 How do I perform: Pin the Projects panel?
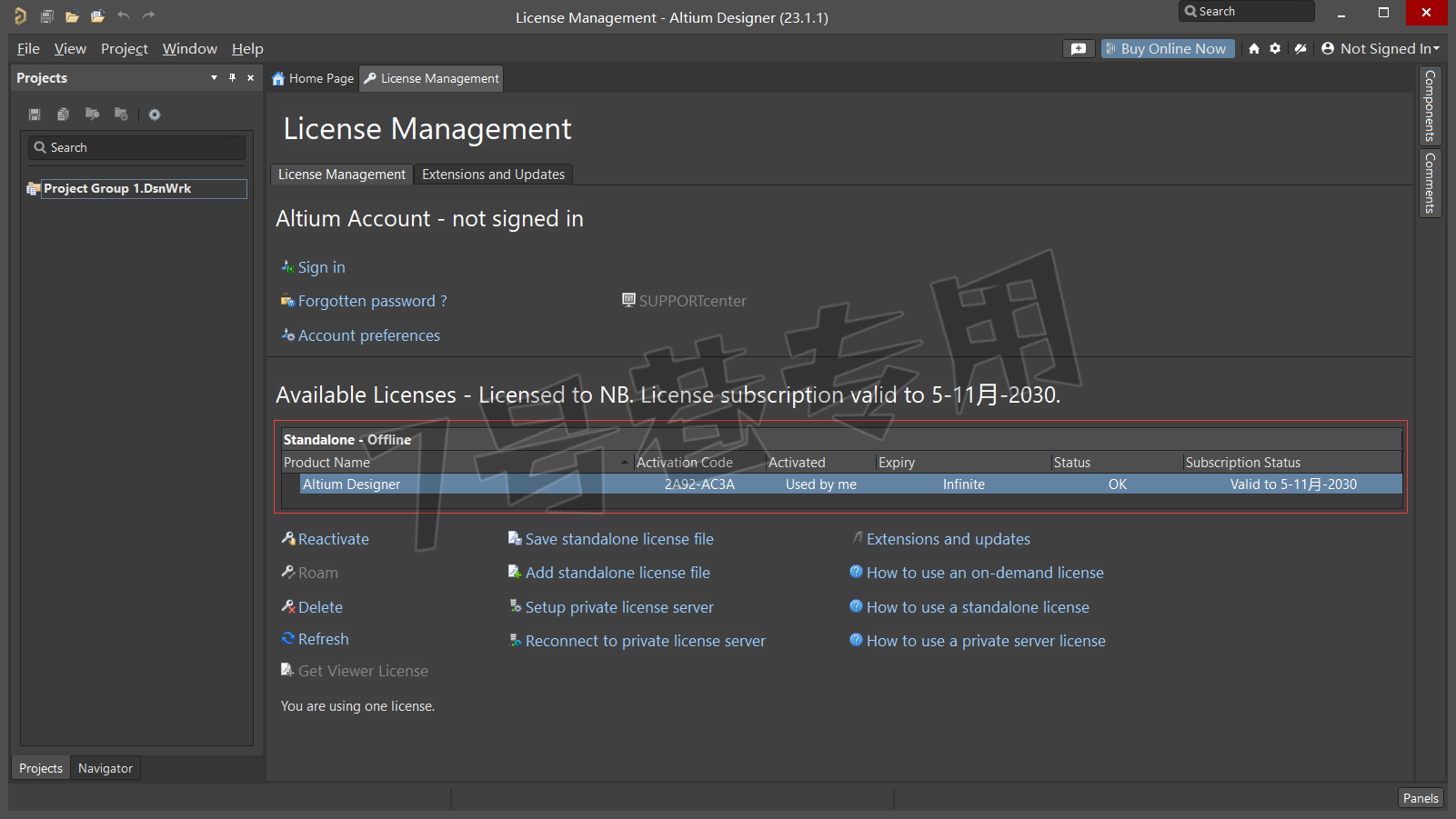click(232, 78)
